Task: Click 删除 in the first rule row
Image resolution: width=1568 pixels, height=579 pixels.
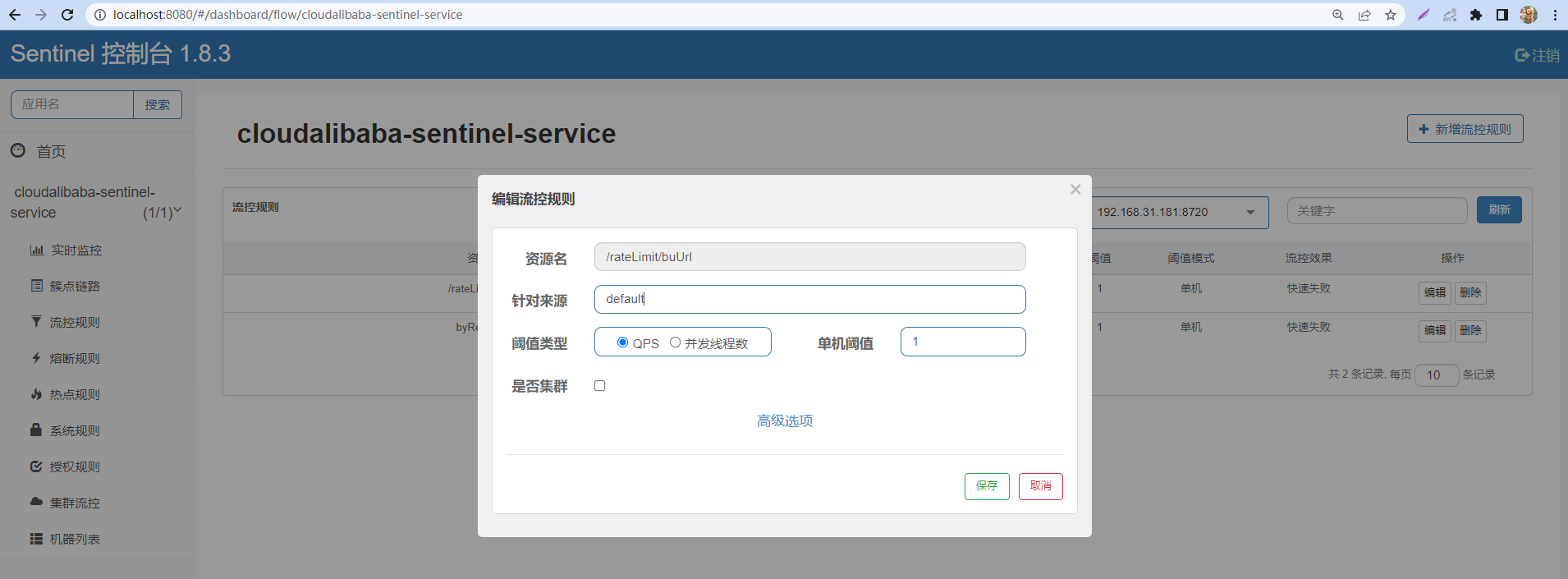Action: [x=1470, y=292]
